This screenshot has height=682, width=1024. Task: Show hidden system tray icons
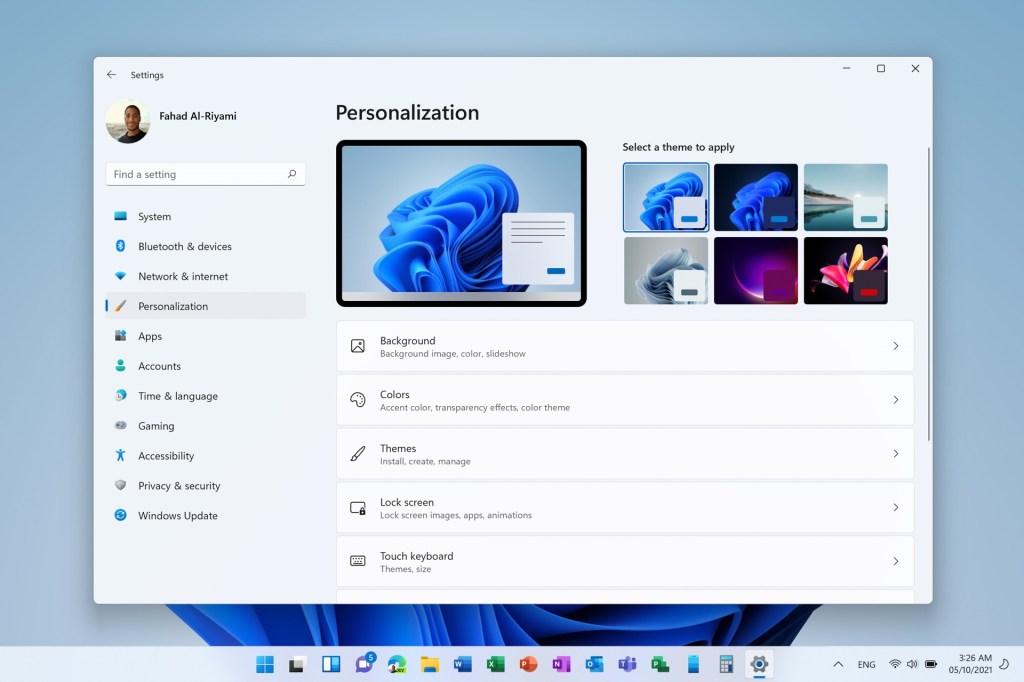coord(837,664)
